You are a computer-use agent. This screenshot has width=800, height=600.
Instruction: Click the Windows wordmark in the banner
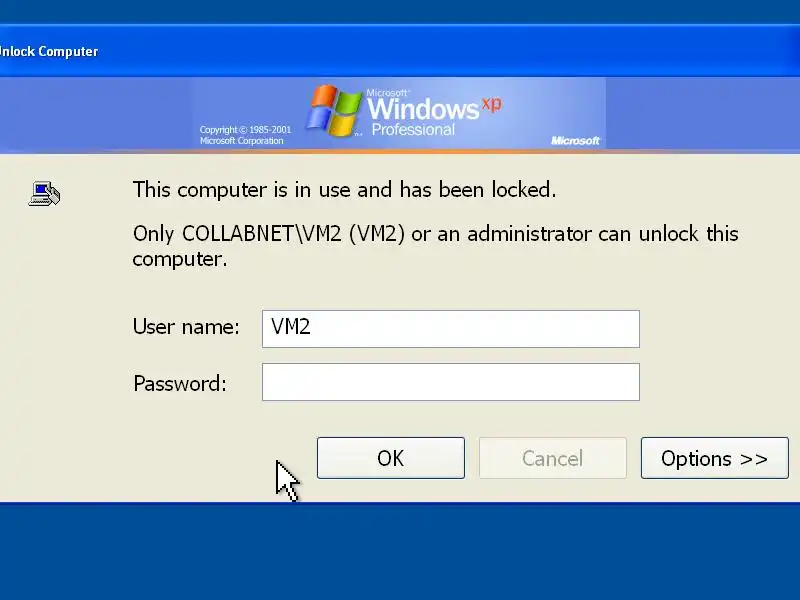[x=423, y=109]
